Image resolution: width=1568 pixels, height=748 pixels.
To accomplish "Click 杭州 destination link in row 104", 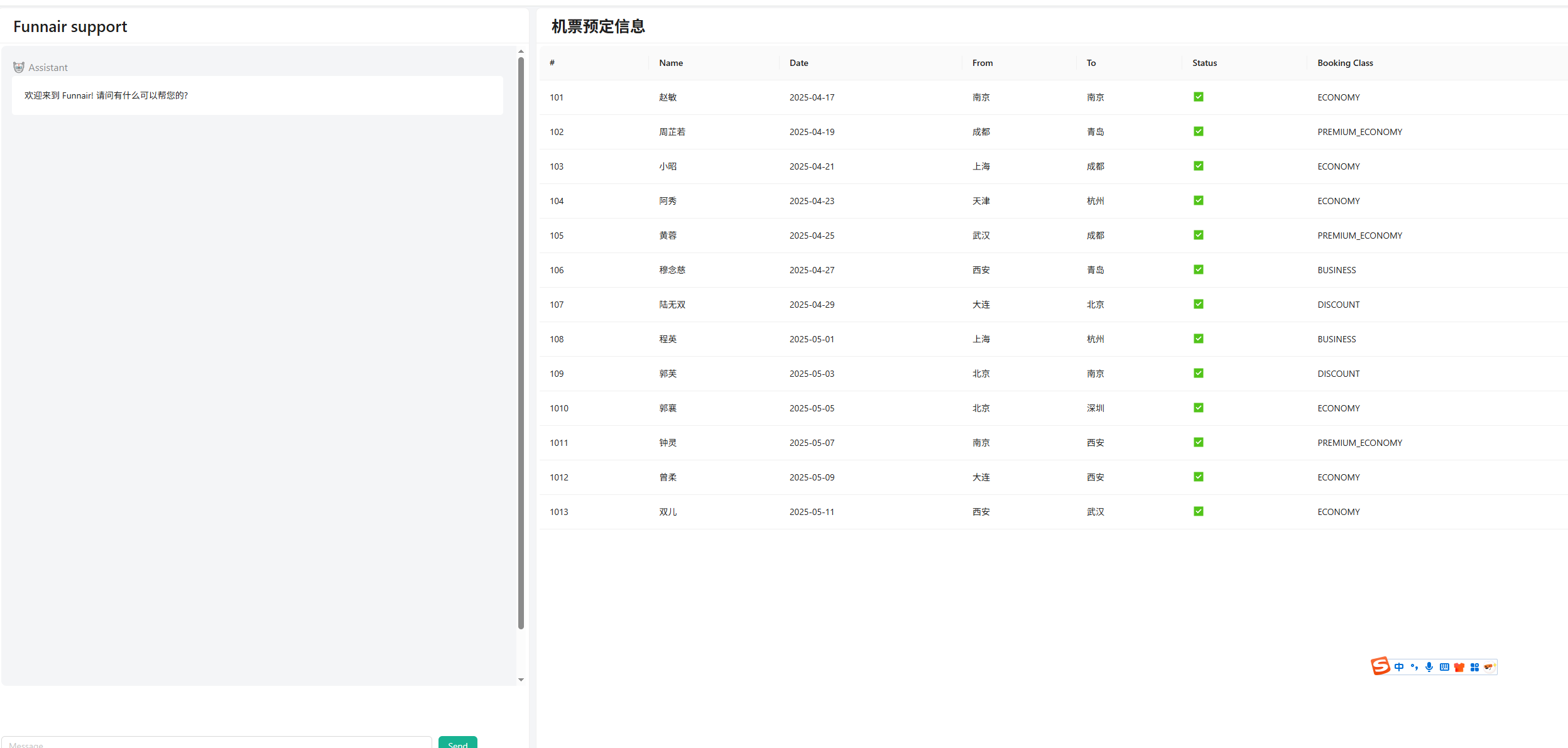I will [x=1095, y=201].
